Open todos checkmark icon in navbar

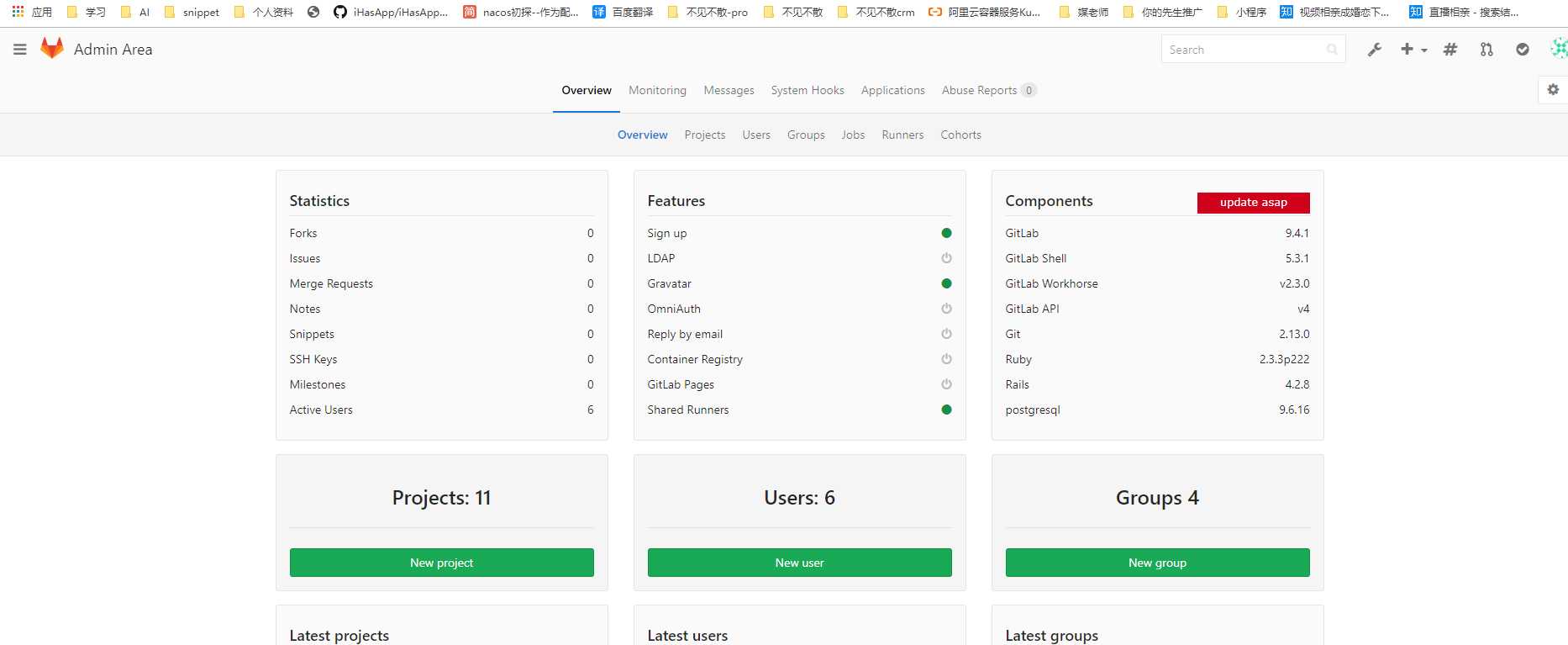1523,50
